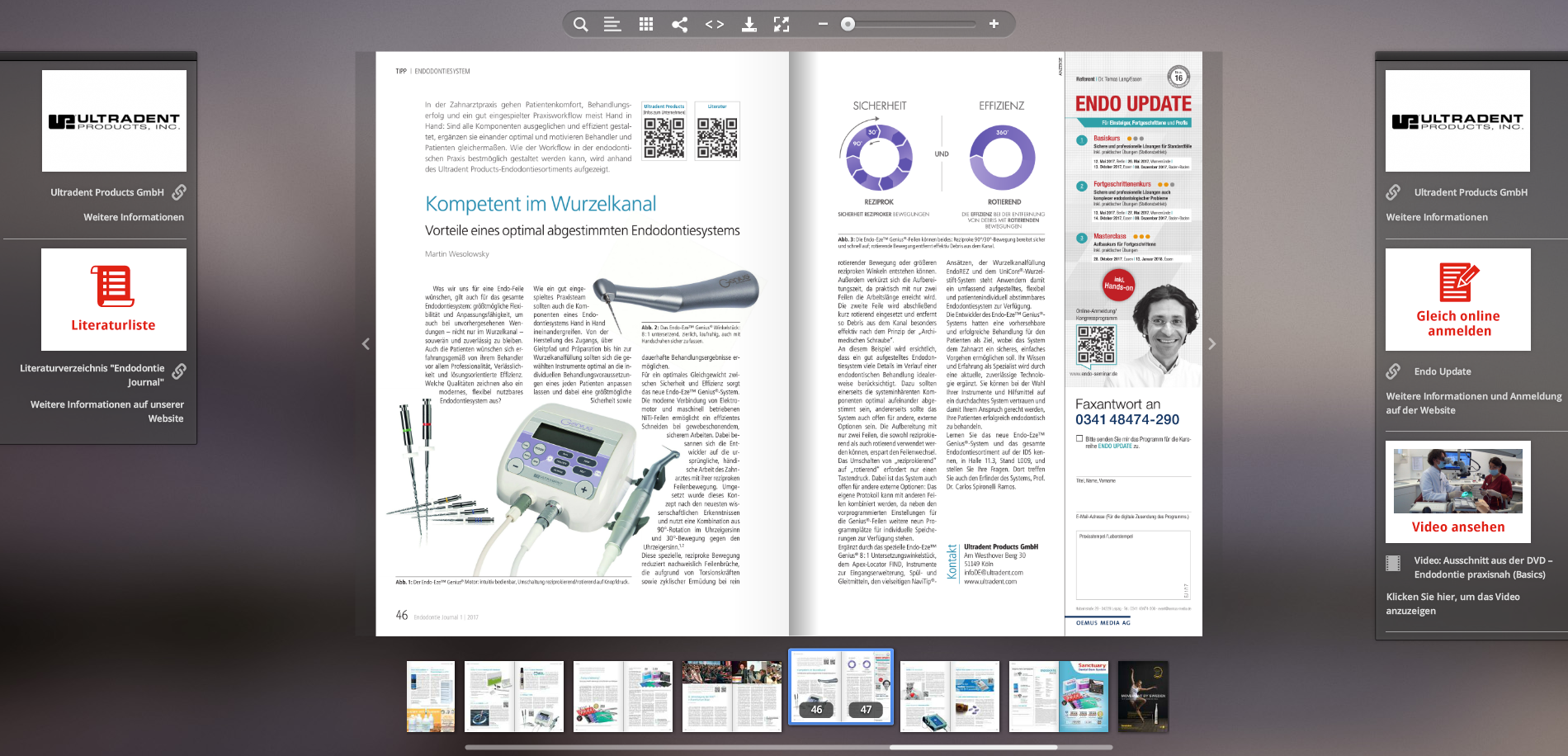The width and height of the screenshot is (1568, 756).
Task: Click Endo Update title text
Action: (x=1443, y=371)
